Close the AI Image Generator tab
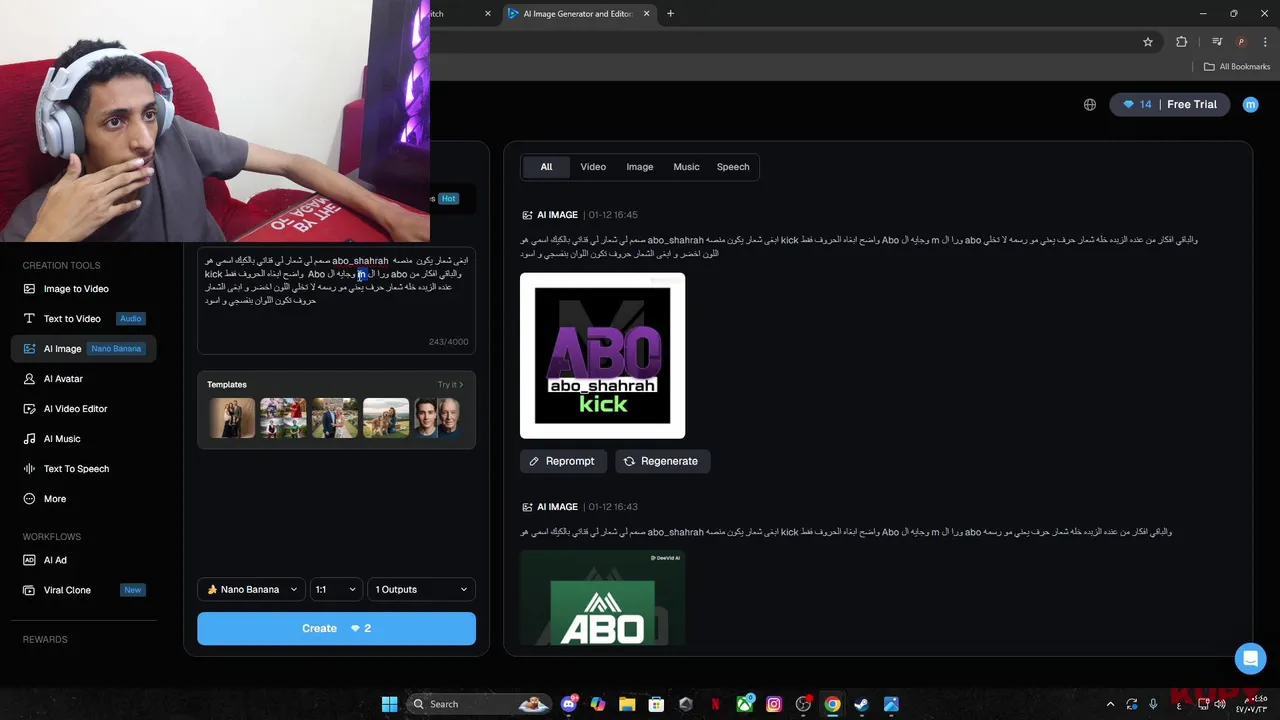Viewport: 1280px width, 720px height. (647, 14)
